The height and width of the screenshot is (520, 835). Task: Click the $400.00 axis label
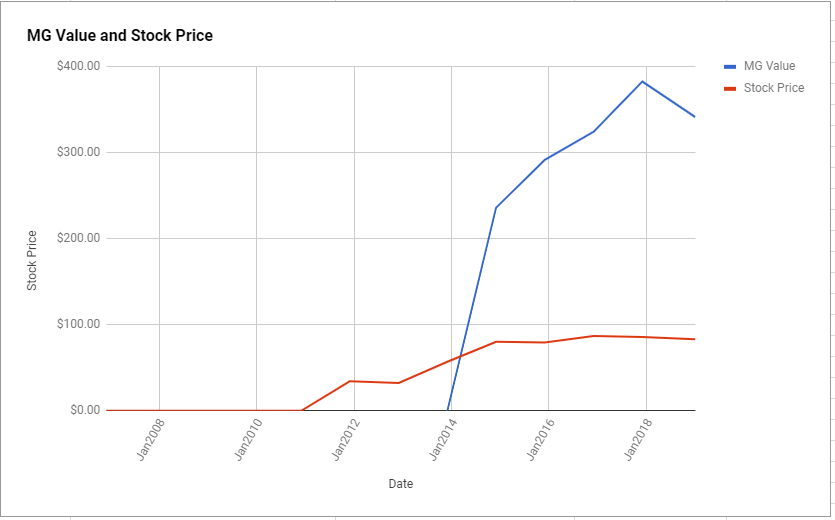(x=79, y=66)
